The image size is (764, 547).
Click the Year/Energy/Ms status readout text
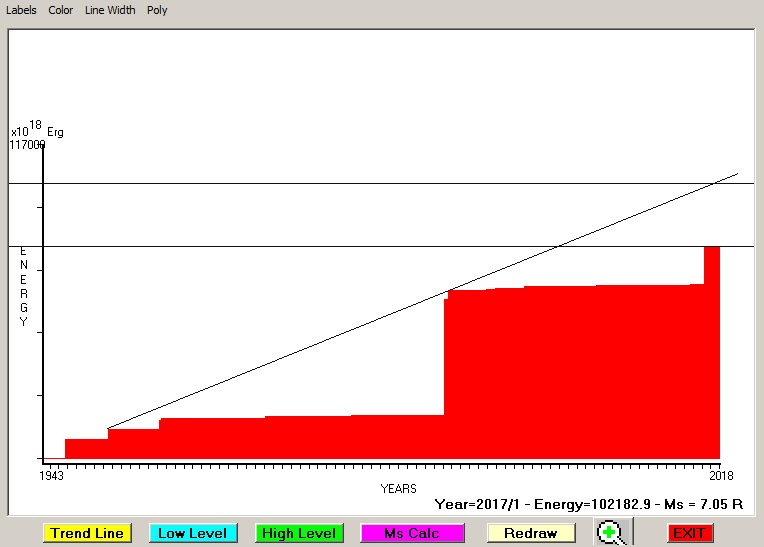[589, 505]
